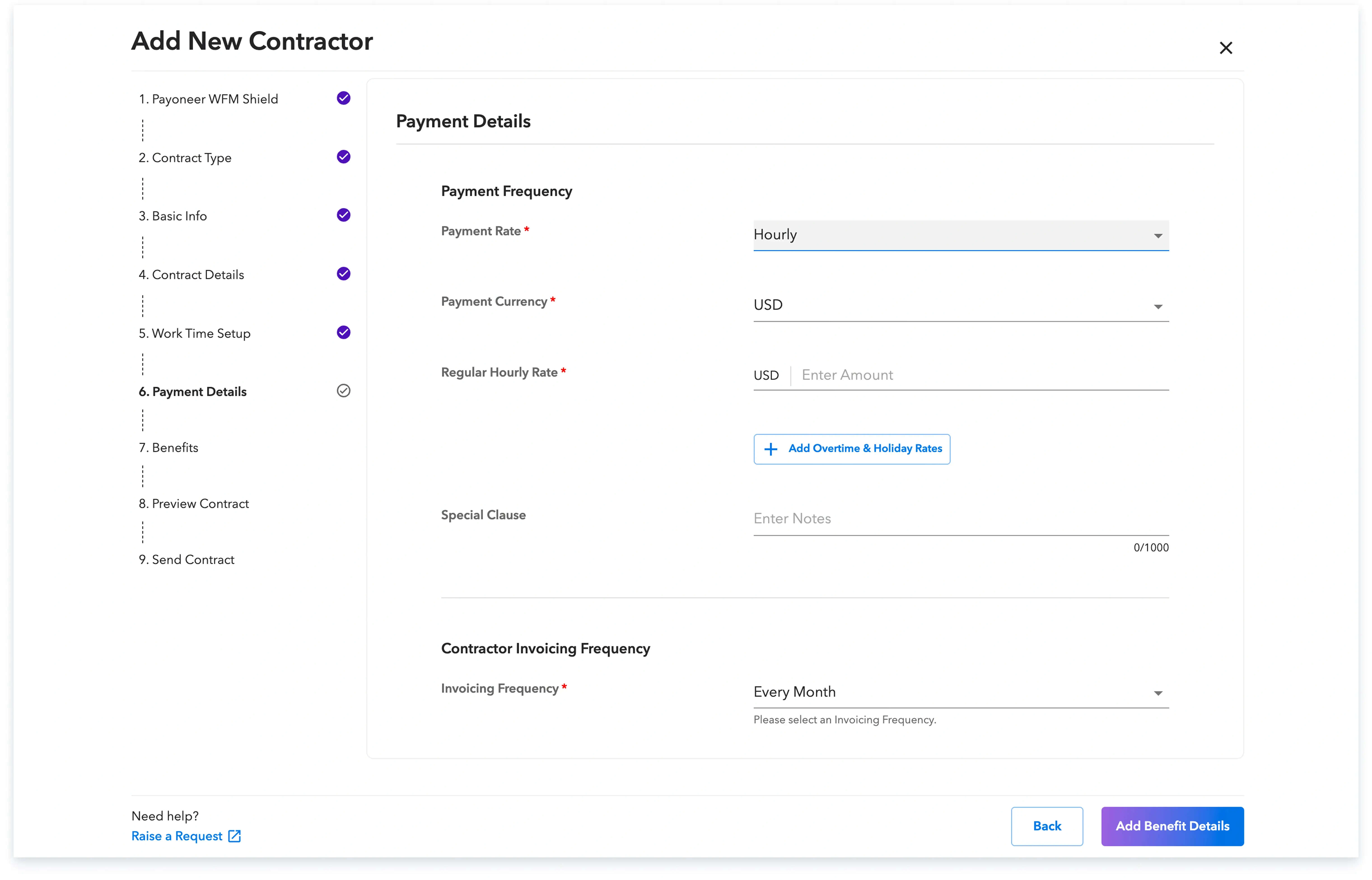This screenshot has height=880, width=1372.
Task: Open the Payment Currency dropdown set to USD
Action: (x=960, y=305)
